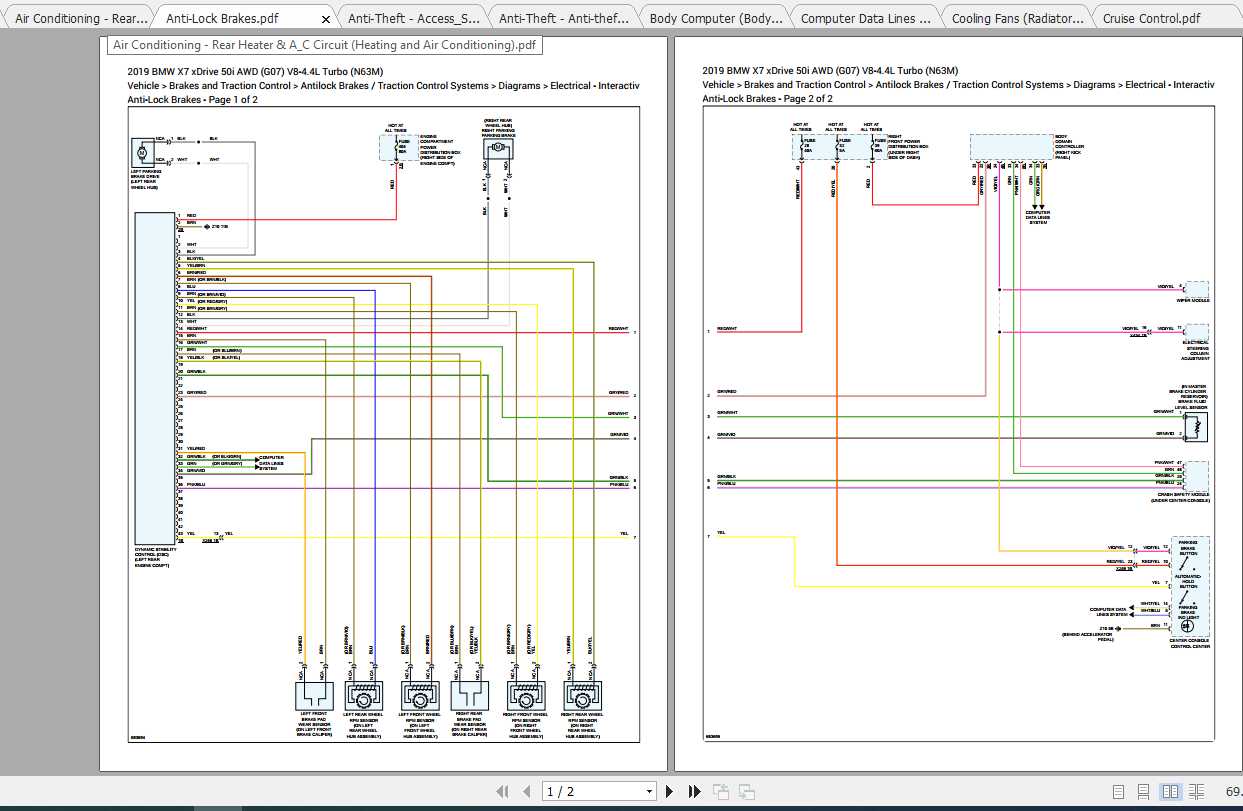Open the Anti-Theft - Access_S tab
Image resolution: width=1243 pixels, height=811 pixels.
[414, 18]
